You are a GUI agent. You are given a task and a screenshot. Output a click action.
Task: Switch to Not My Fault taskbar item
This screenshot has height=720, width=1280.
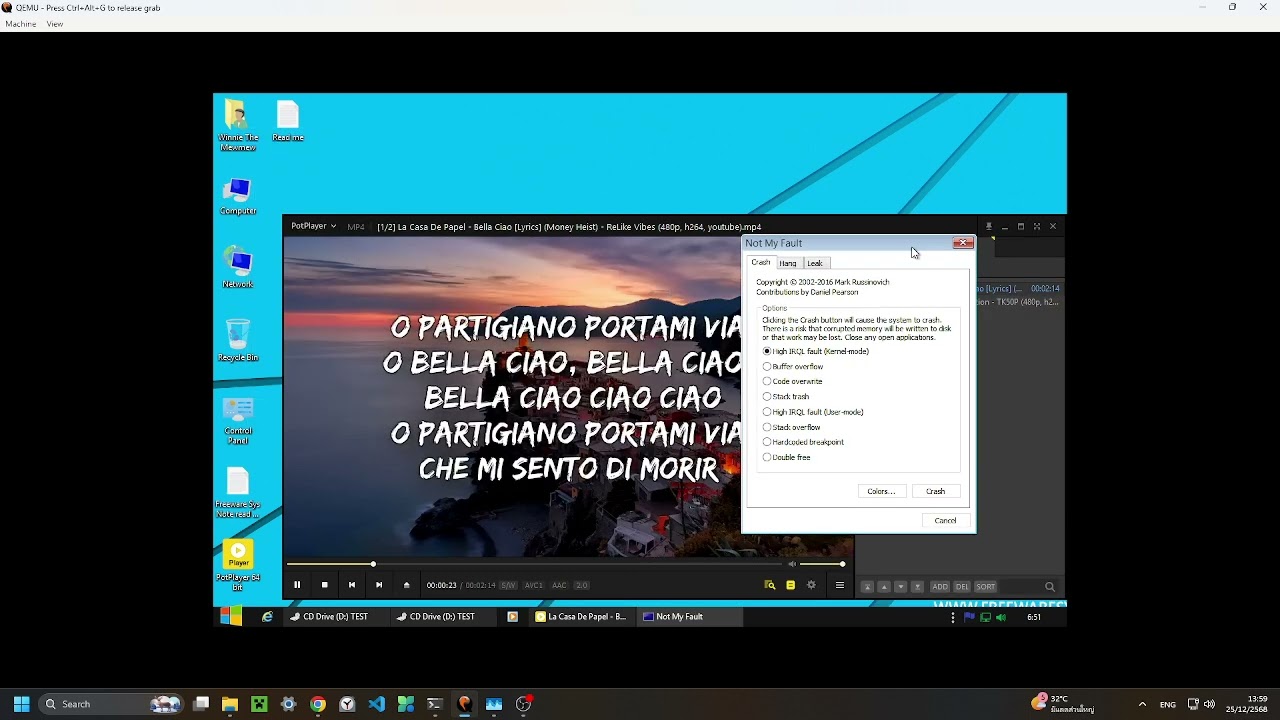point(688,617)
